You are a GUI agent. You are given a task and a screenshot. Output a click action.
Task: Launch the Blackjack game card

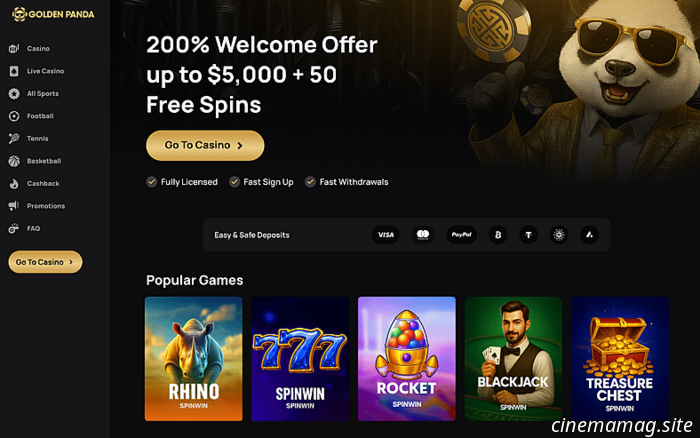[x=513, y=359]
